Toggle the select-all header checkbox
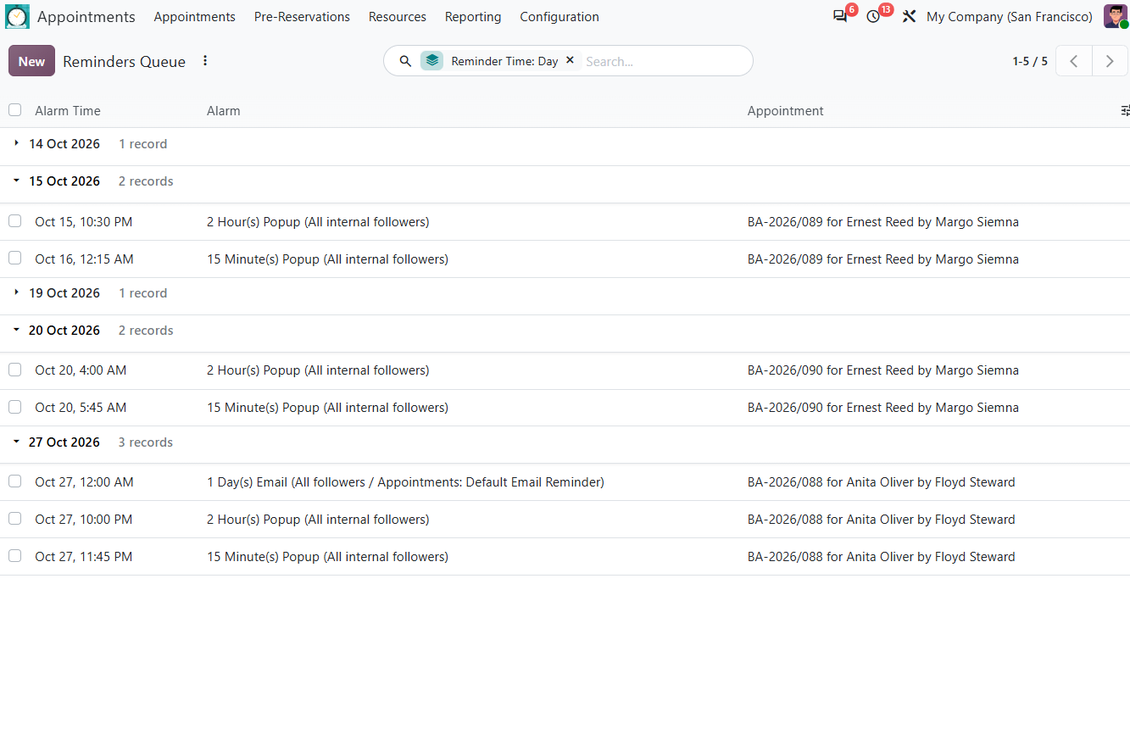The height and width of the screenshot is (751, 1130). (x=15, y=110)
